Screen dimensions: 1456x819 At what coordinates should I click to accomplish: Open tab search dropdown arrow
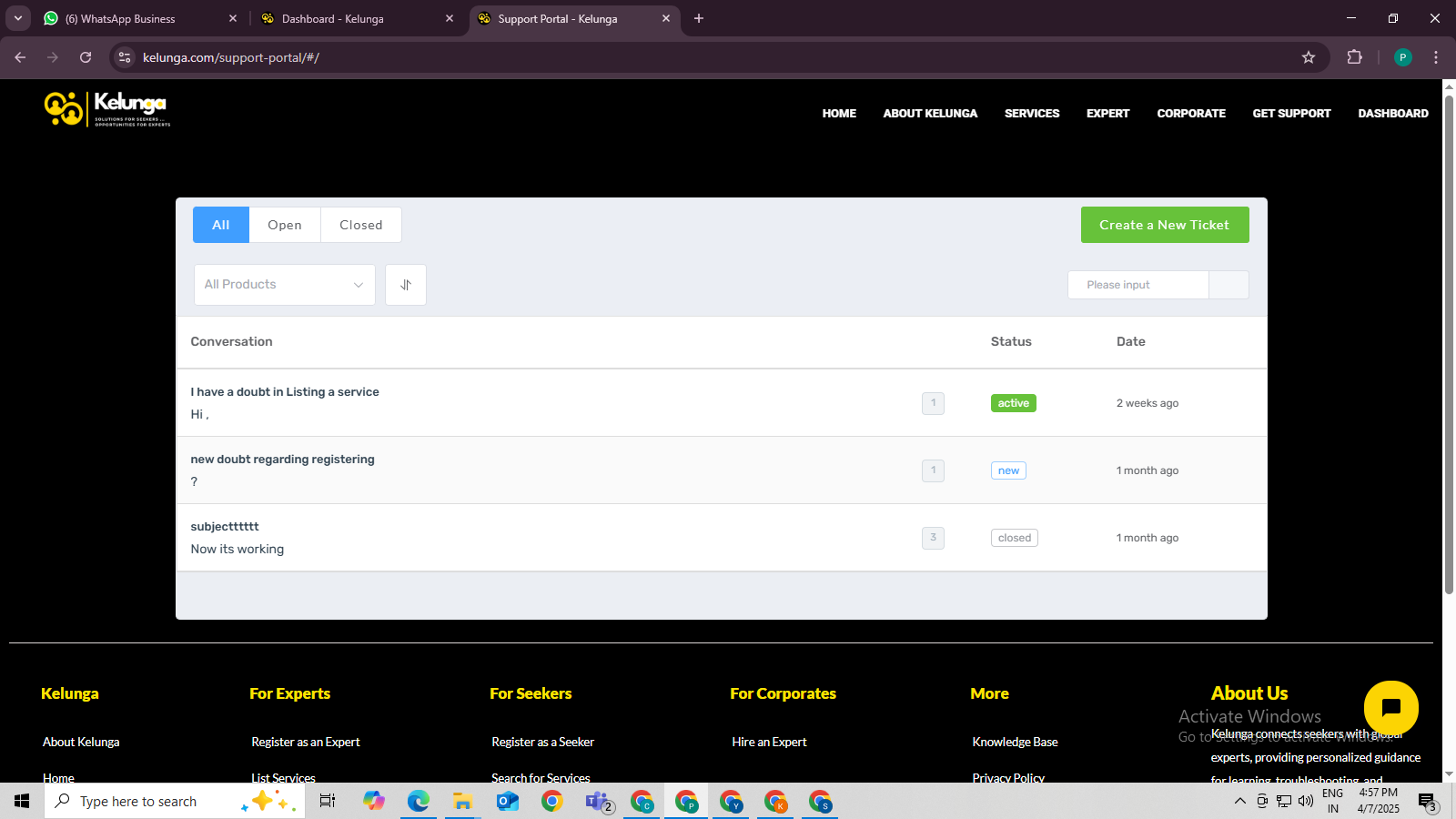[x=17, y=18]
